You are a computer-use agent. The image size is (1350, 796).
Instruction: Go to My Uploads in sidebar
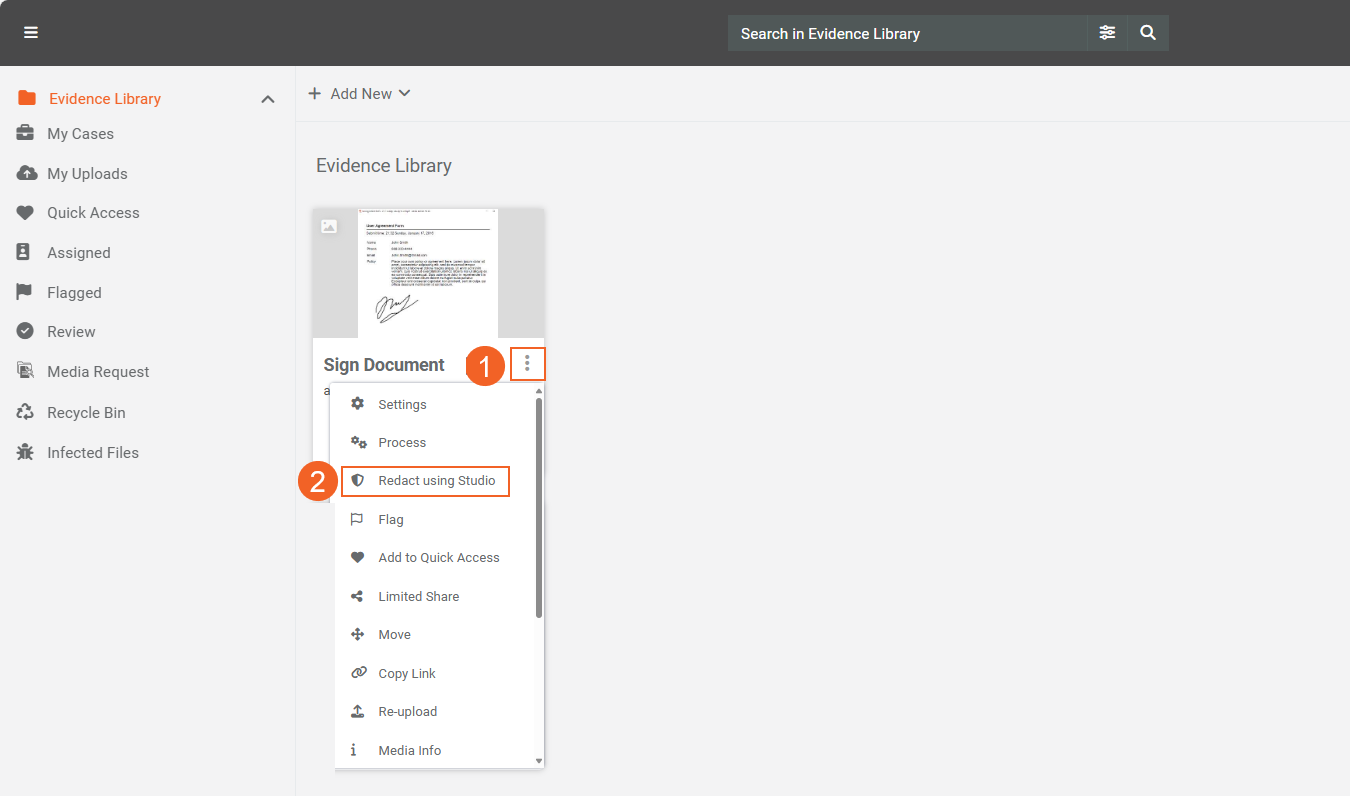(87, 174)
